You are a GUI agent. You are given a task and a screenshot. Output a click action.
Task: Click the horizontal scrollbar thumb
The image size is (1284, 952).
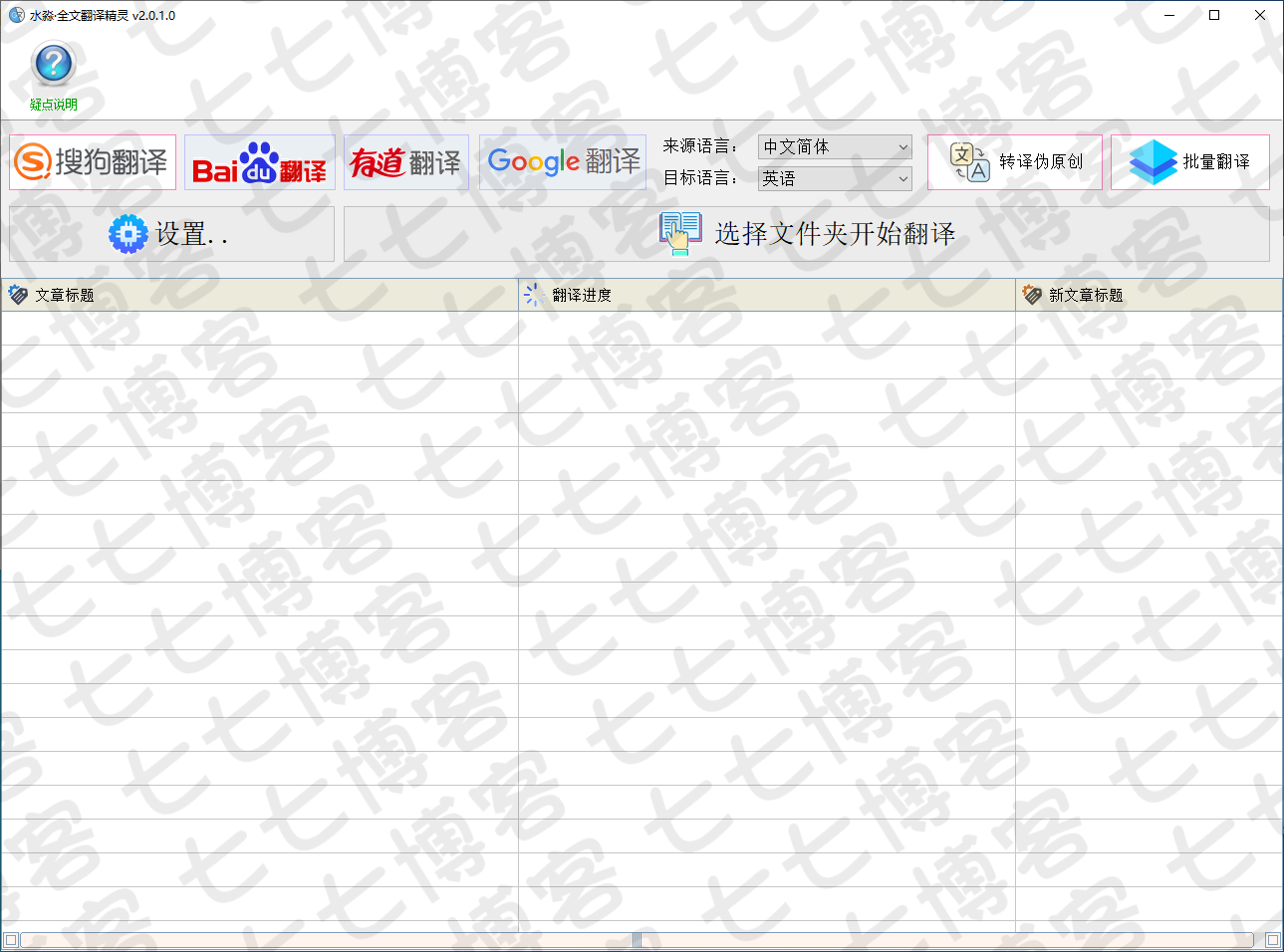click(637, 940)
